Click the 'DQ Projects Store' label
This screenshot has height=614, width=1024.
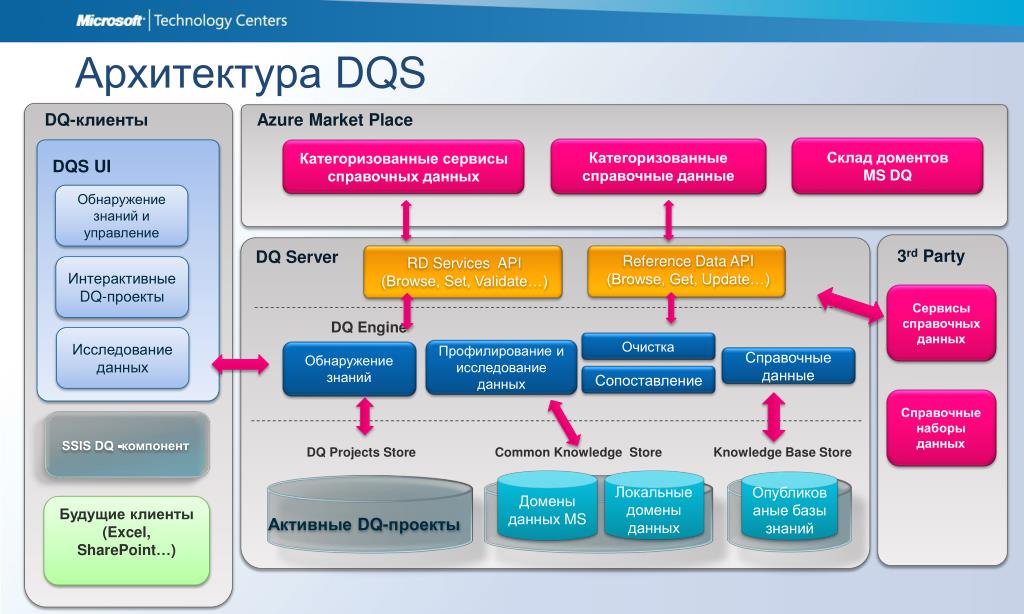pyautogui.click(x=361, y=452)
